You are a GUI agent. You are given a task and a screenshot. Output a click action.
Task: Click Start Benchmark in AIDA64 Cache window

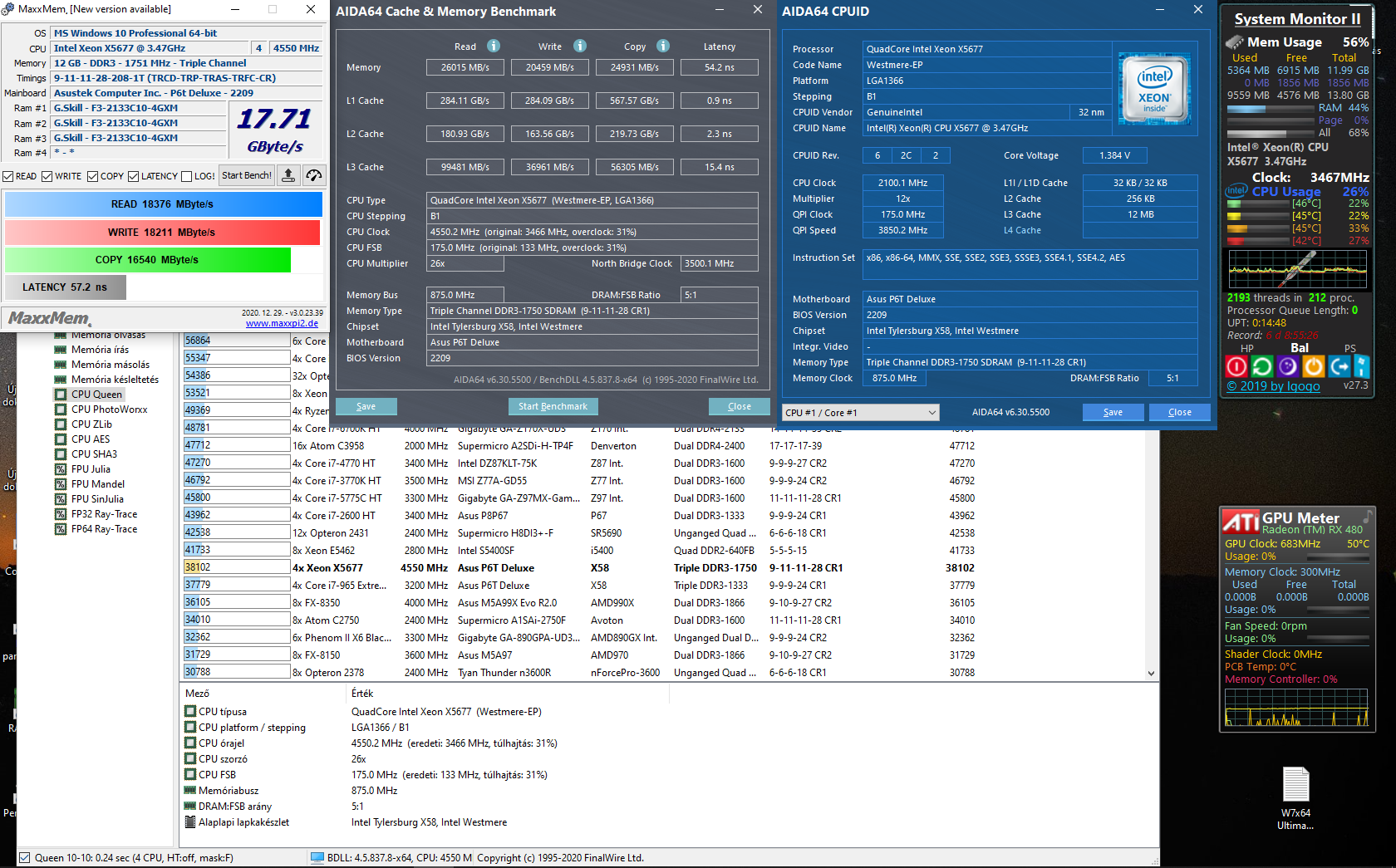point(553,406)
